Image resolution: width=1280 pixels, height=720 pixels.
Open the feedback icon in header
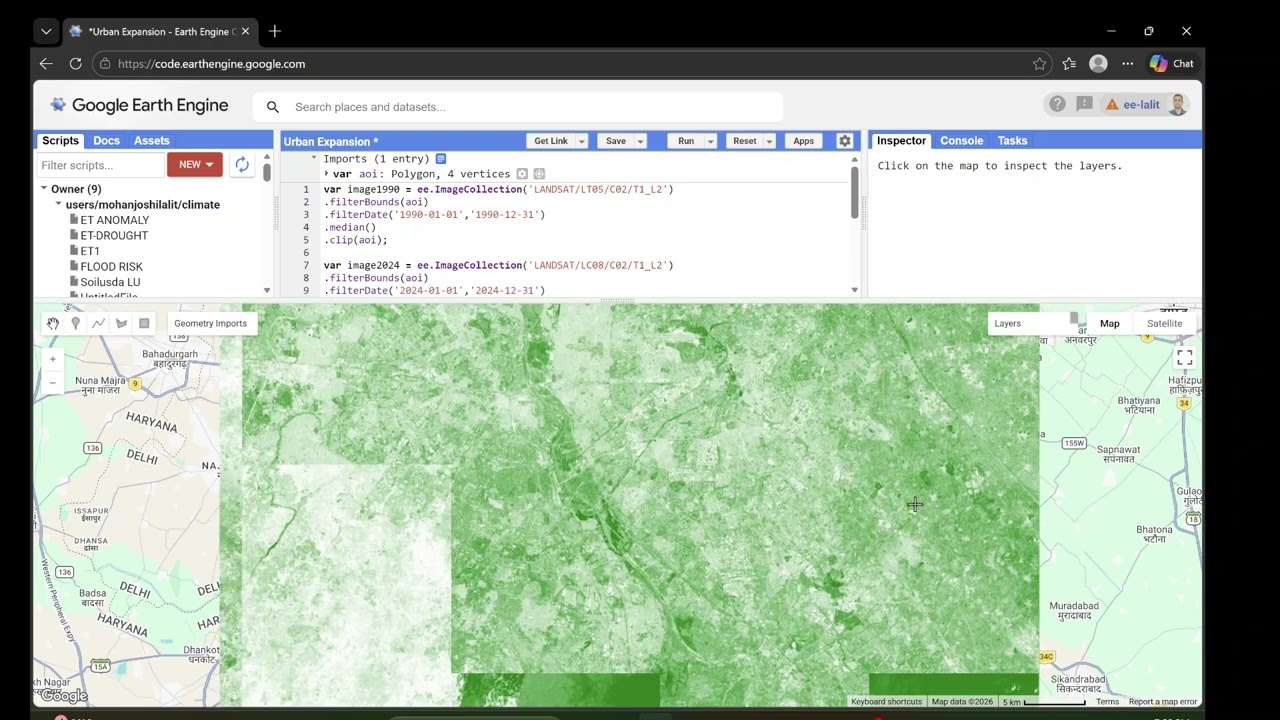(x=1084, y=104)
